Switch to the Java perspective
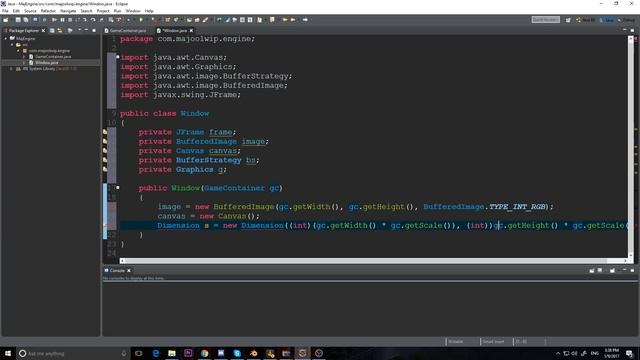The image size is (640, 360). [x=607, y=20]
